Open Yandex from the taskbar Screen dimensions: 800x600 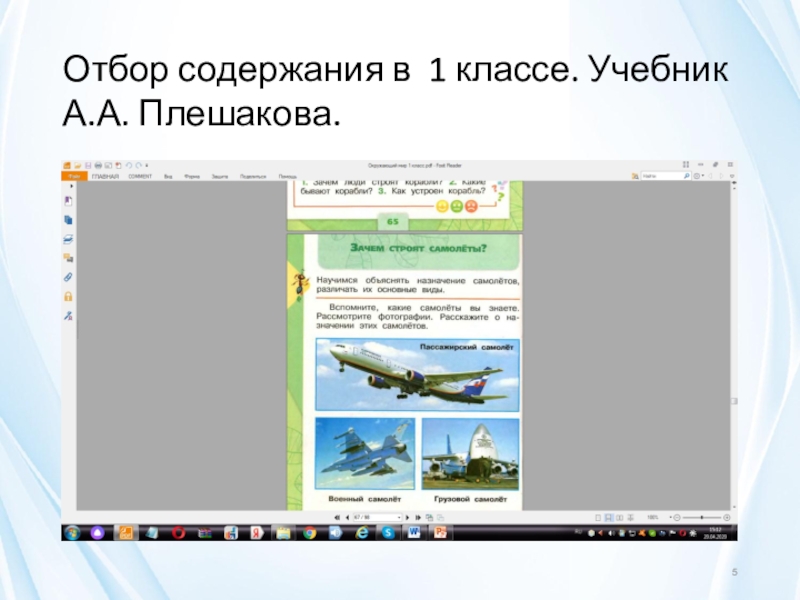point(257,533)
